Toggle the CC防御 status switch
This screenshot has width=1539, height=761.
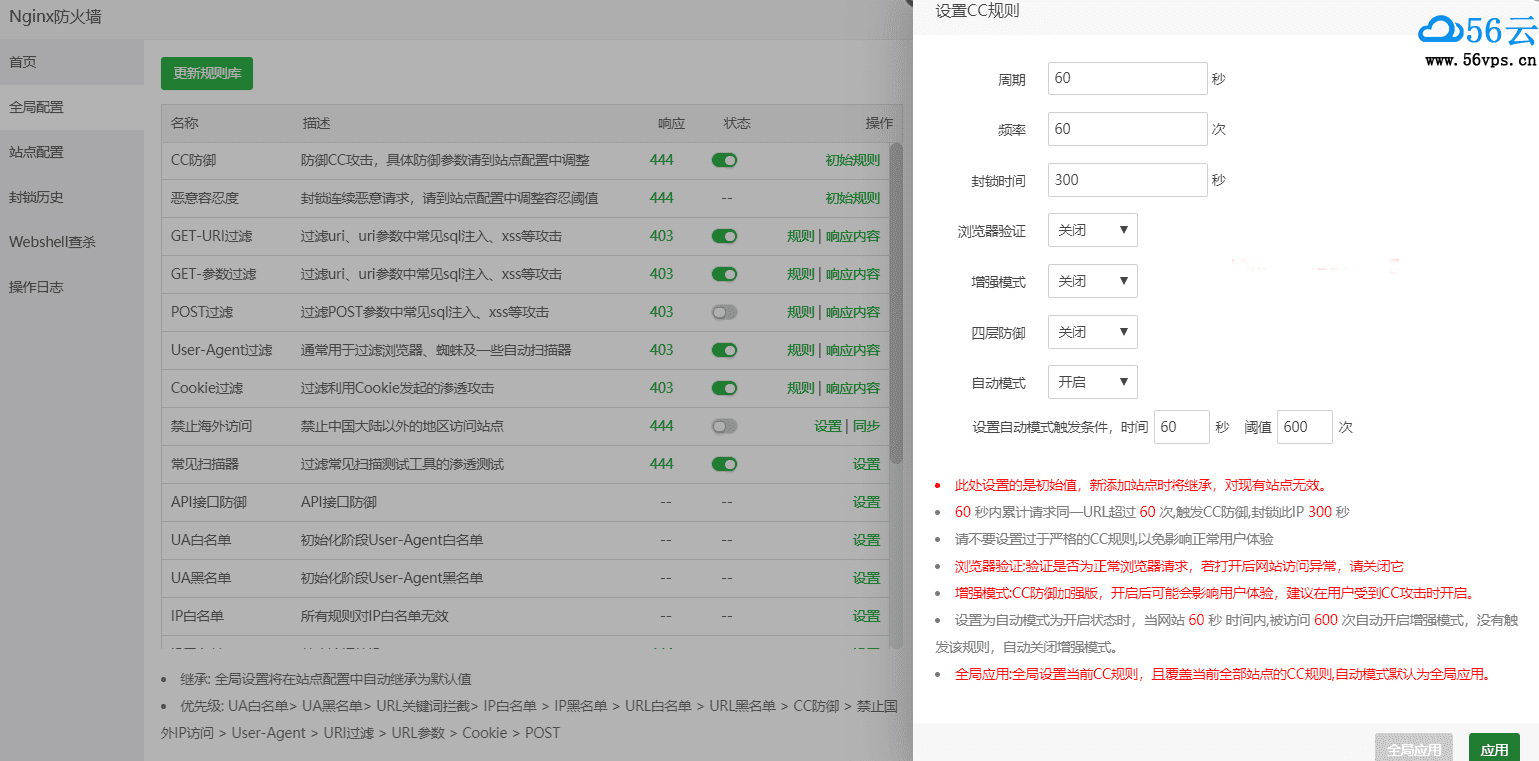pos(724,160)
